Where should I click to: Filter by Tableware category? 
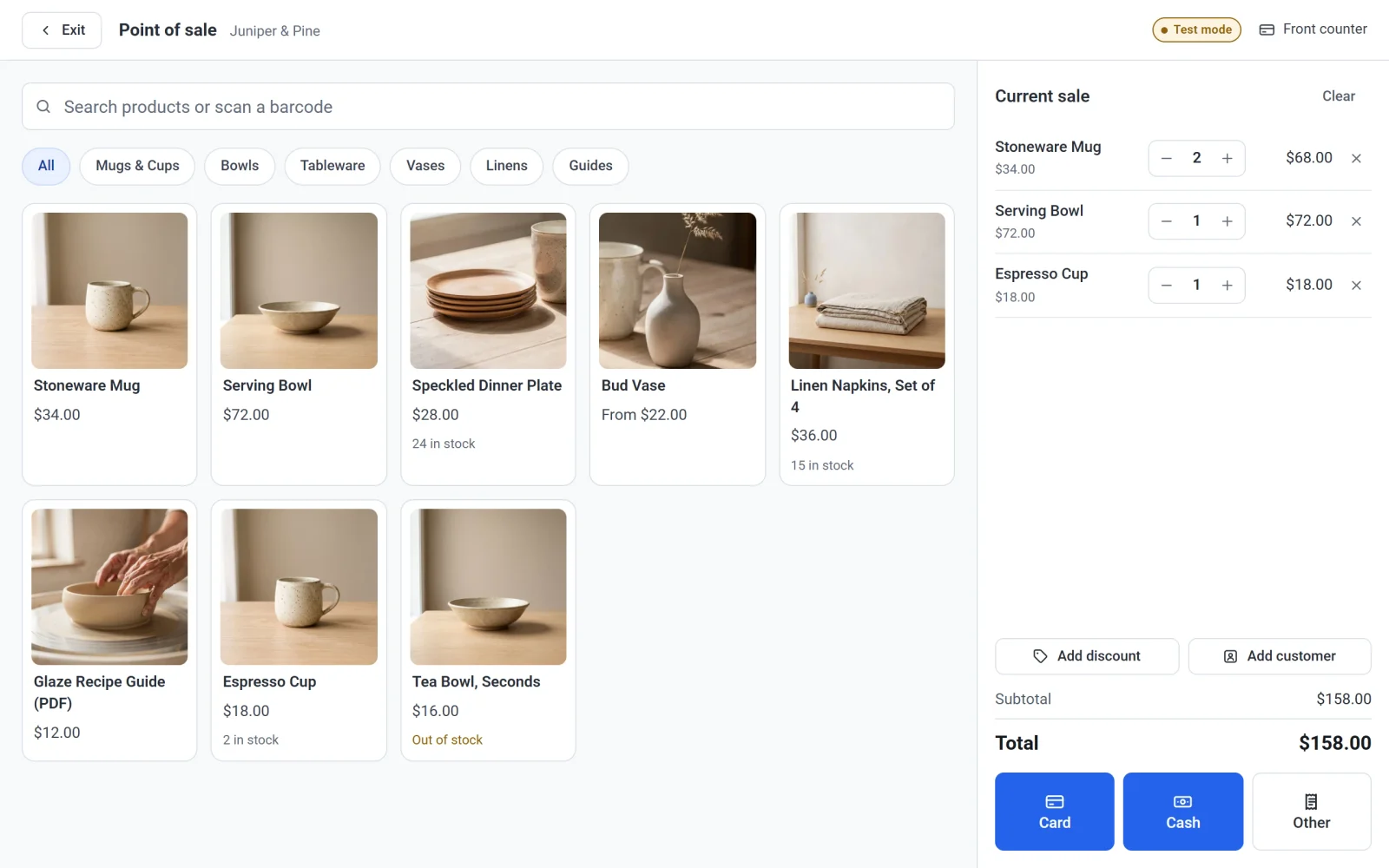(x=332, y=166)
